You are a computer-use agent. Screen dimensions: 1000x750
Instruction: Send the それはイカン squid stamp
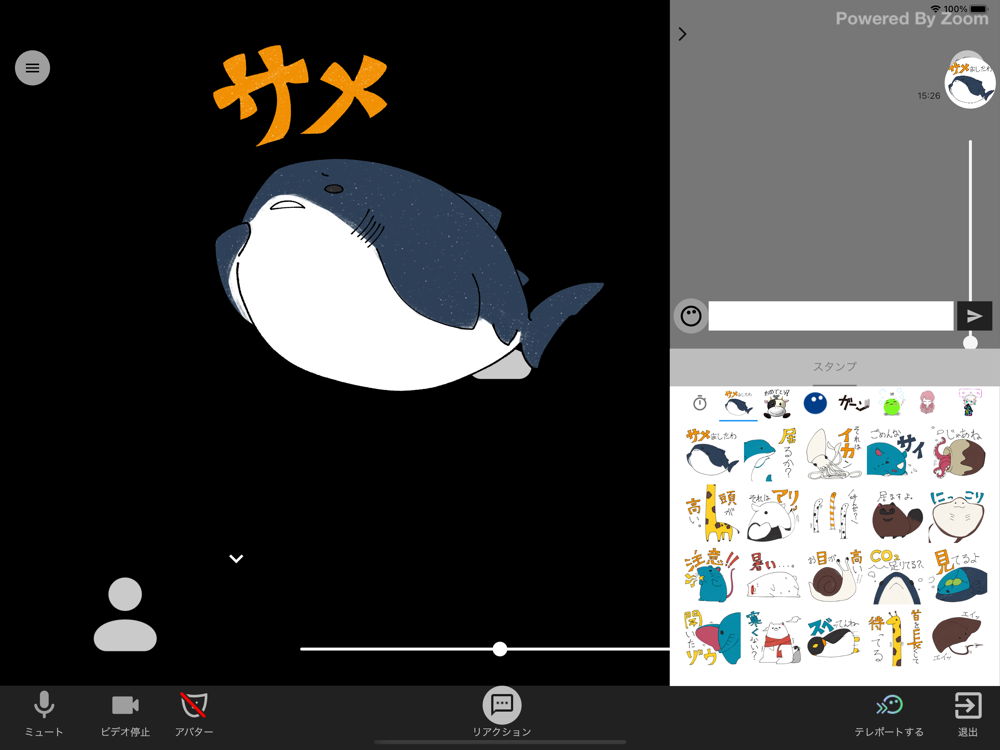coord(834,453)
